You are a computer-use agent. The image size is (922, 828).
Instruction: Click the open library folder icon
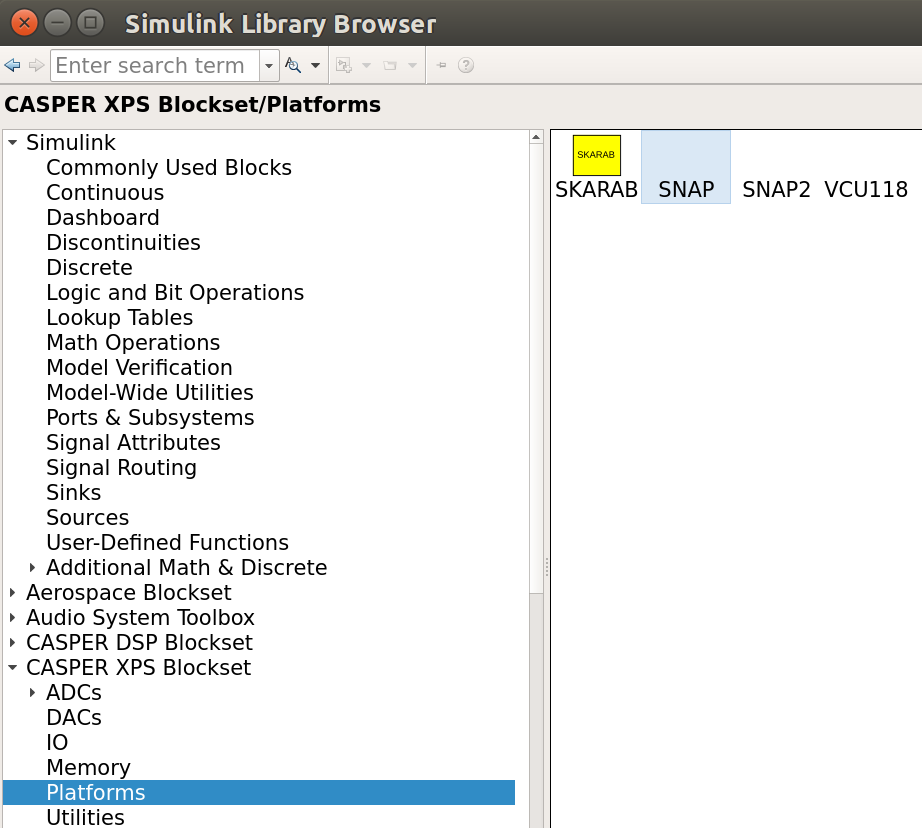pyautogui.click(x=390, y=65)
